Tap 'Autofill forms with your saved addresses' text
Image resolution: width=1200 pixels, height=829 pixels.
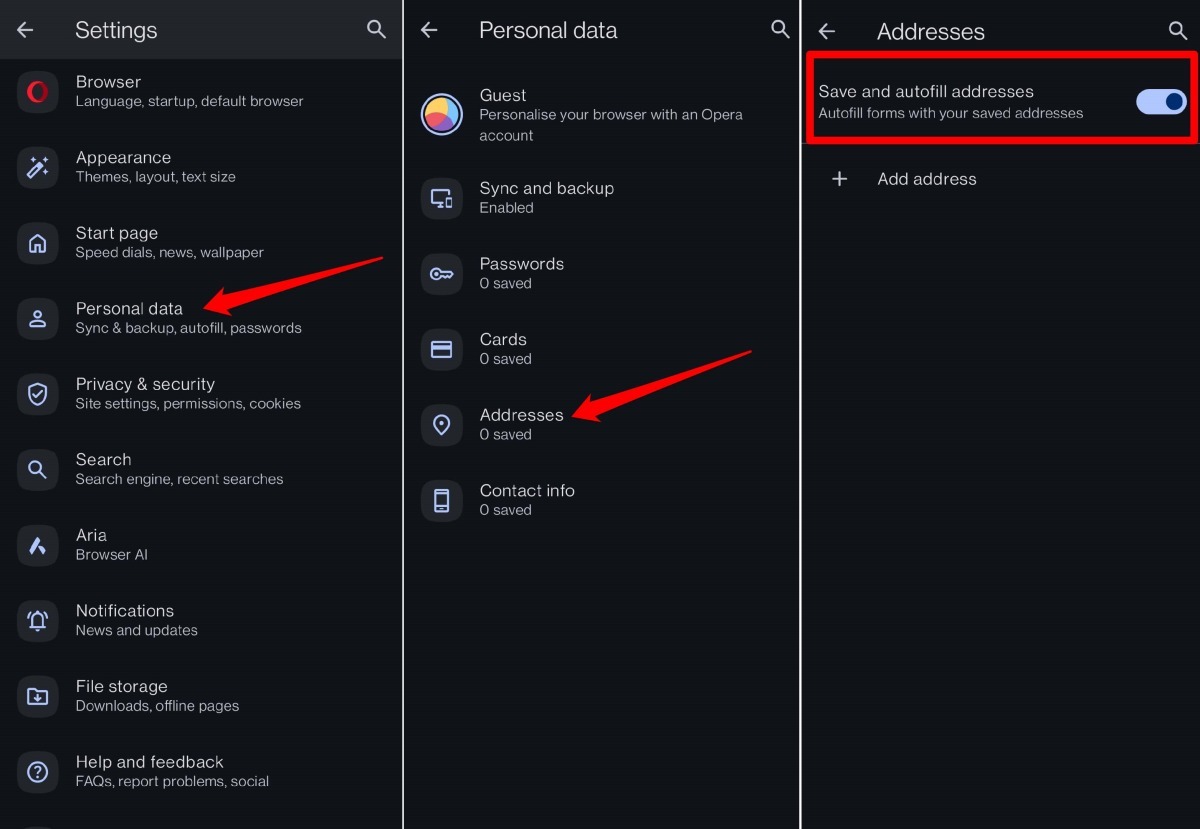point(951,113)
